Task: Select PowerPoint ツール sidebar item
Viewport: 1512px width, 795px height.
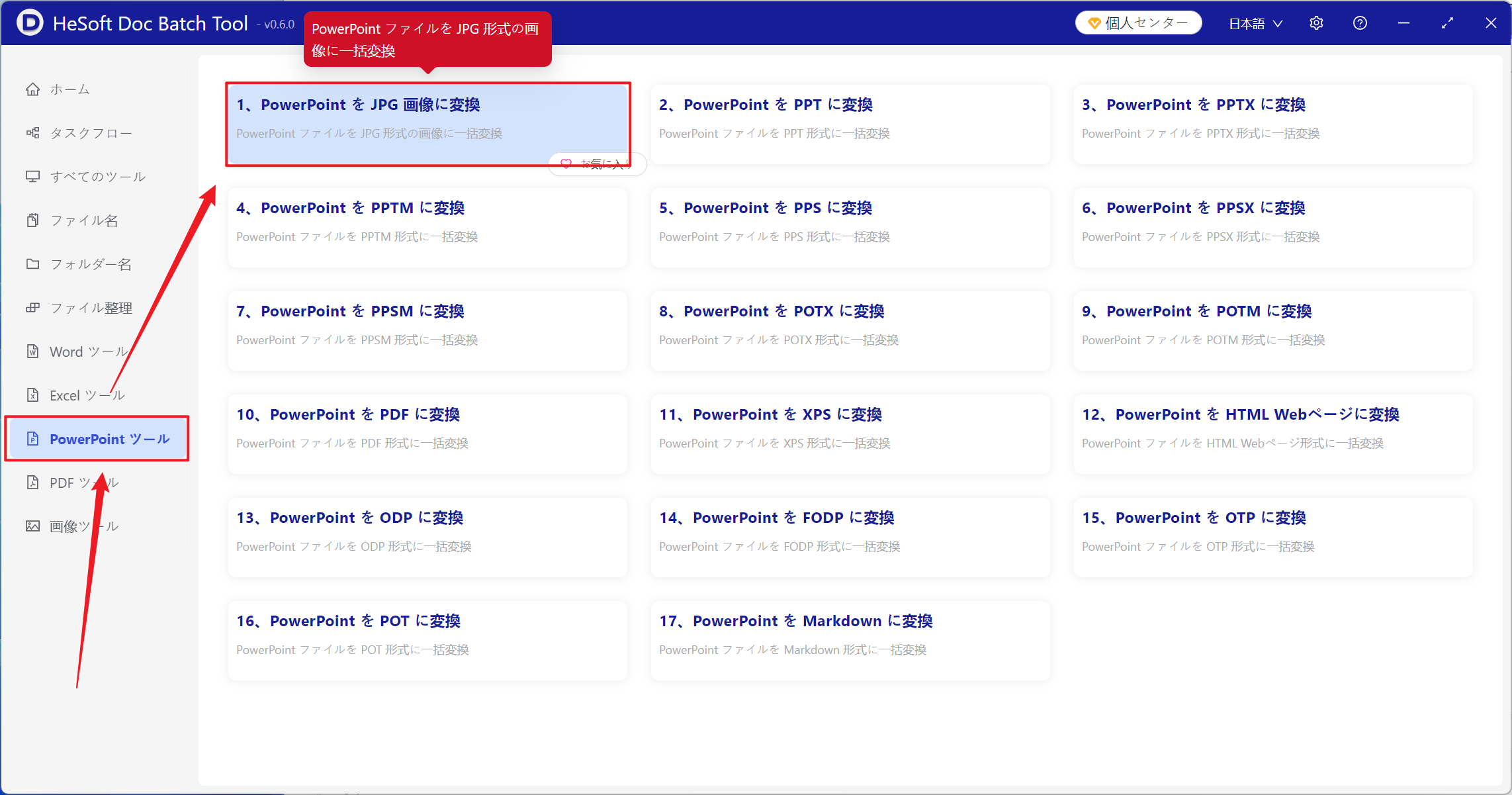Action: tap(97, 439)
